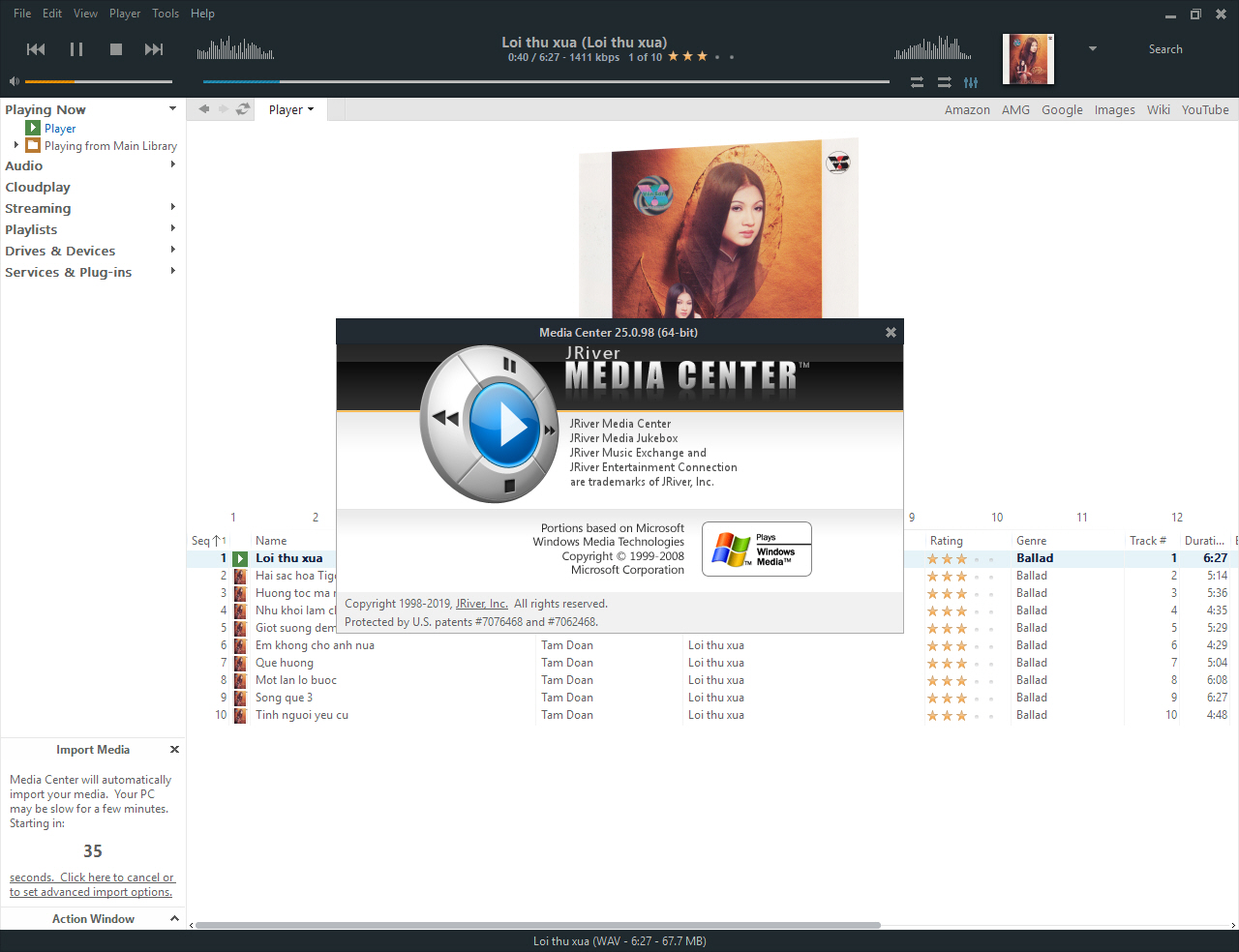Click the Plays Windows Media logo
This screenshot has width=1239, height=952.
(x=757, y=550)
